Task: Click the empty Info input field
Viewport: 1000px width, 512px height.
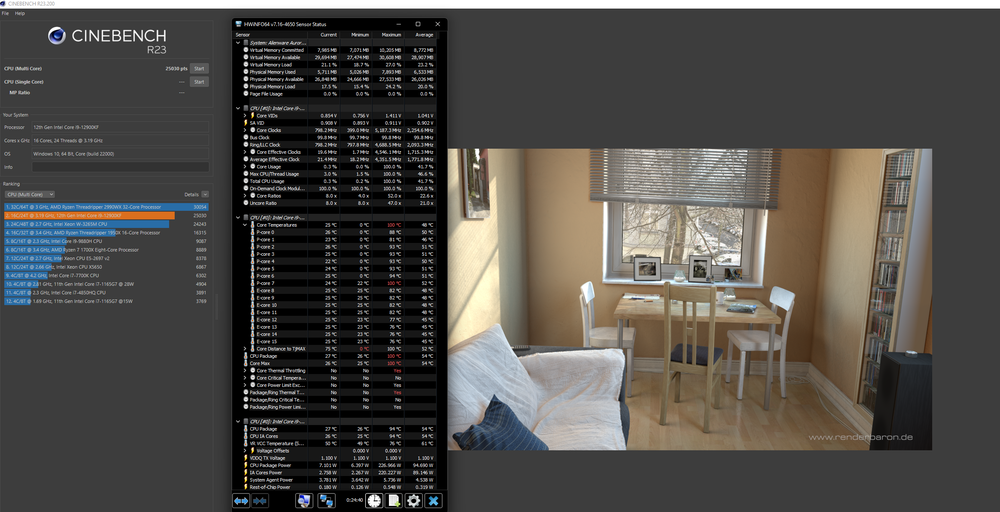Action: point(120,167)
